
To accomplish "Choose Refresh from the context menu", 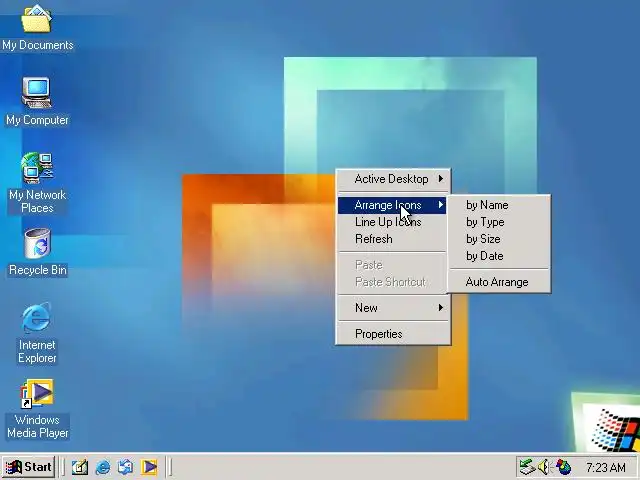I will [x=392, y=239].
